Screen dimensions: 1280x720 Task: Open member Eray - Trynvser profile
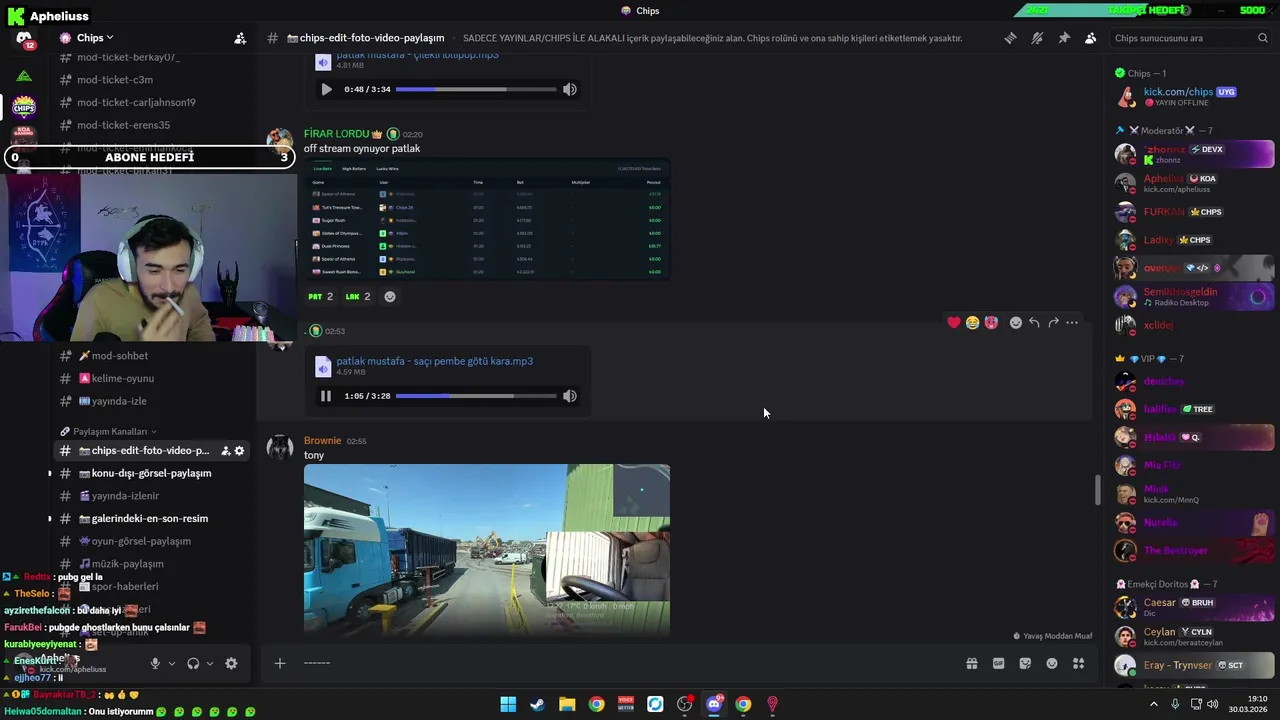pyautogui.click(x=1194, y=665)
